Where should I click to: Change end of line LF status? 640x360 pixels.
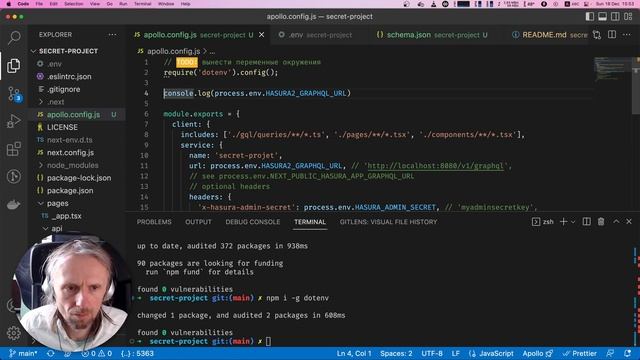click(456, 353)
